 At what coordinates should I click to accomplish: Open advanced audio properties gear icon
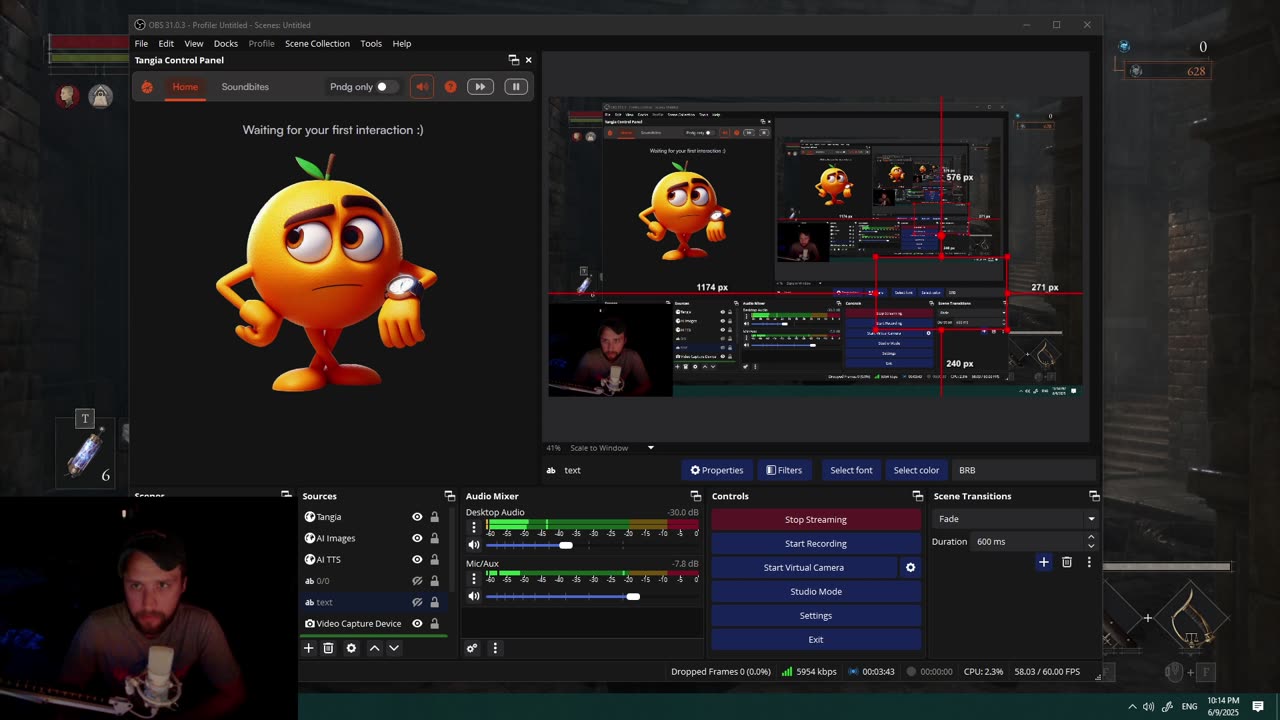[x=472, y=648]
